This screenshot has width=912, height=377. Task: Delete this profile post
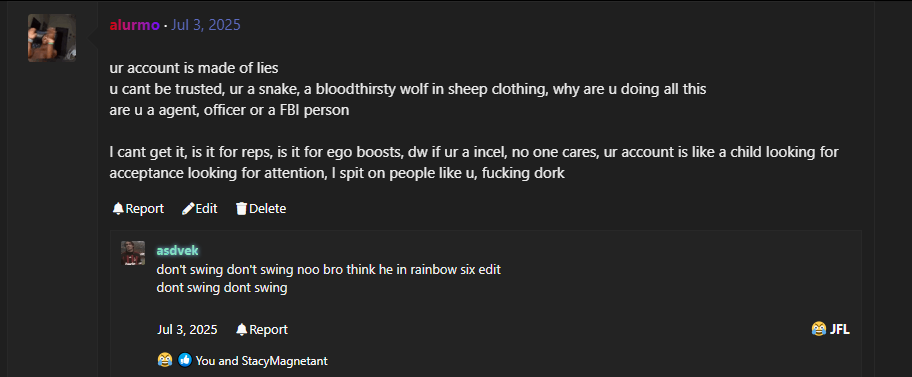tap(261, 208)
